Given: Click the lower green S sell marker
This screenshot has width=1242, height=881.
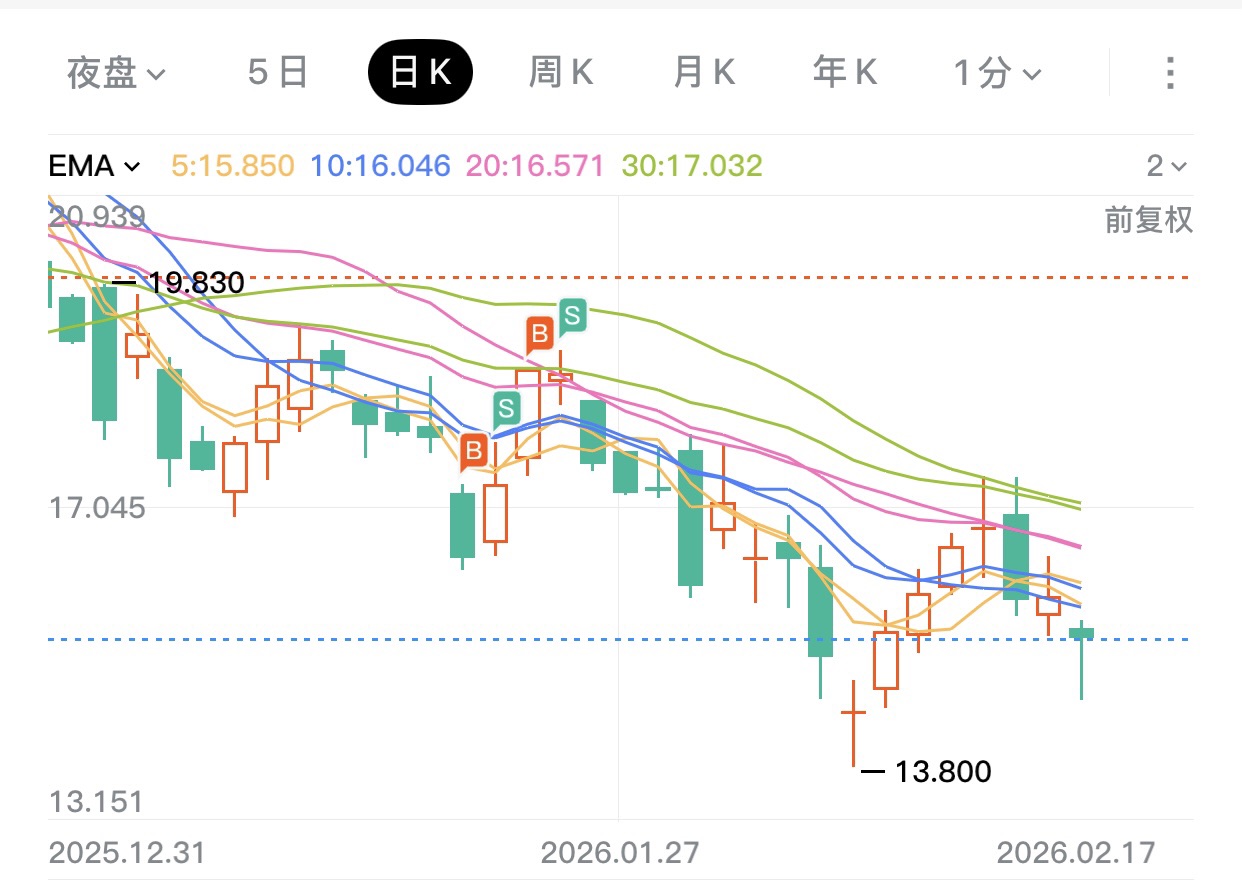Looking at the screenshot, I should tap(507, 408).
